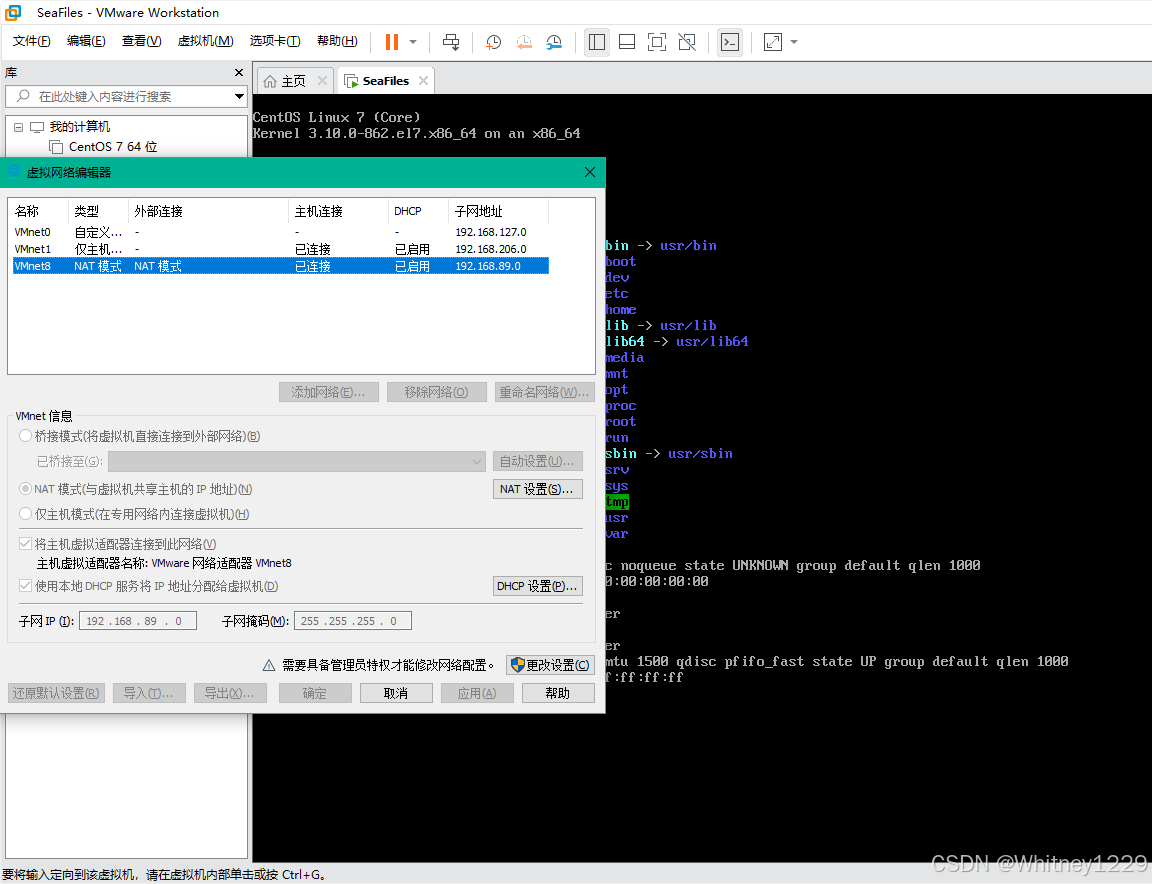This screenshot has height=884, width=1152.
Task: Open the 编辑(E) menu
Action: point(86,41)
